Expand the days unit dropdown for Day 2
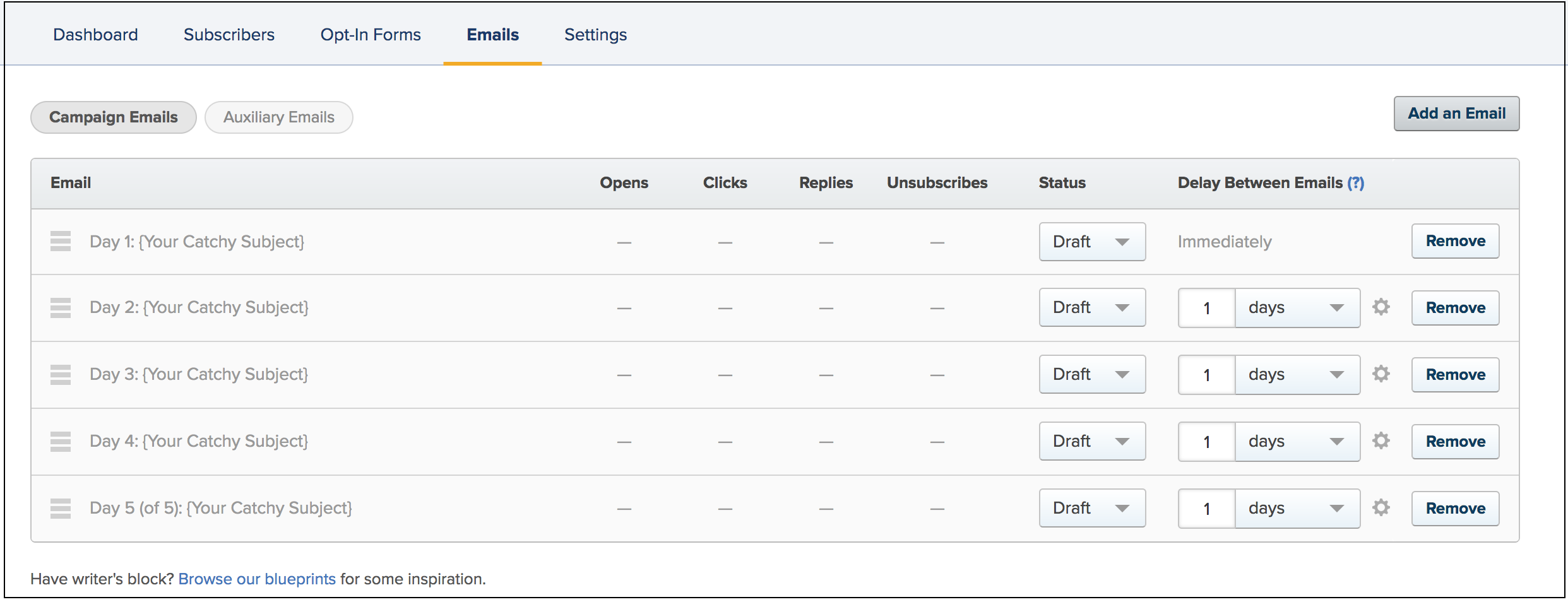 tap(1297, 308)
